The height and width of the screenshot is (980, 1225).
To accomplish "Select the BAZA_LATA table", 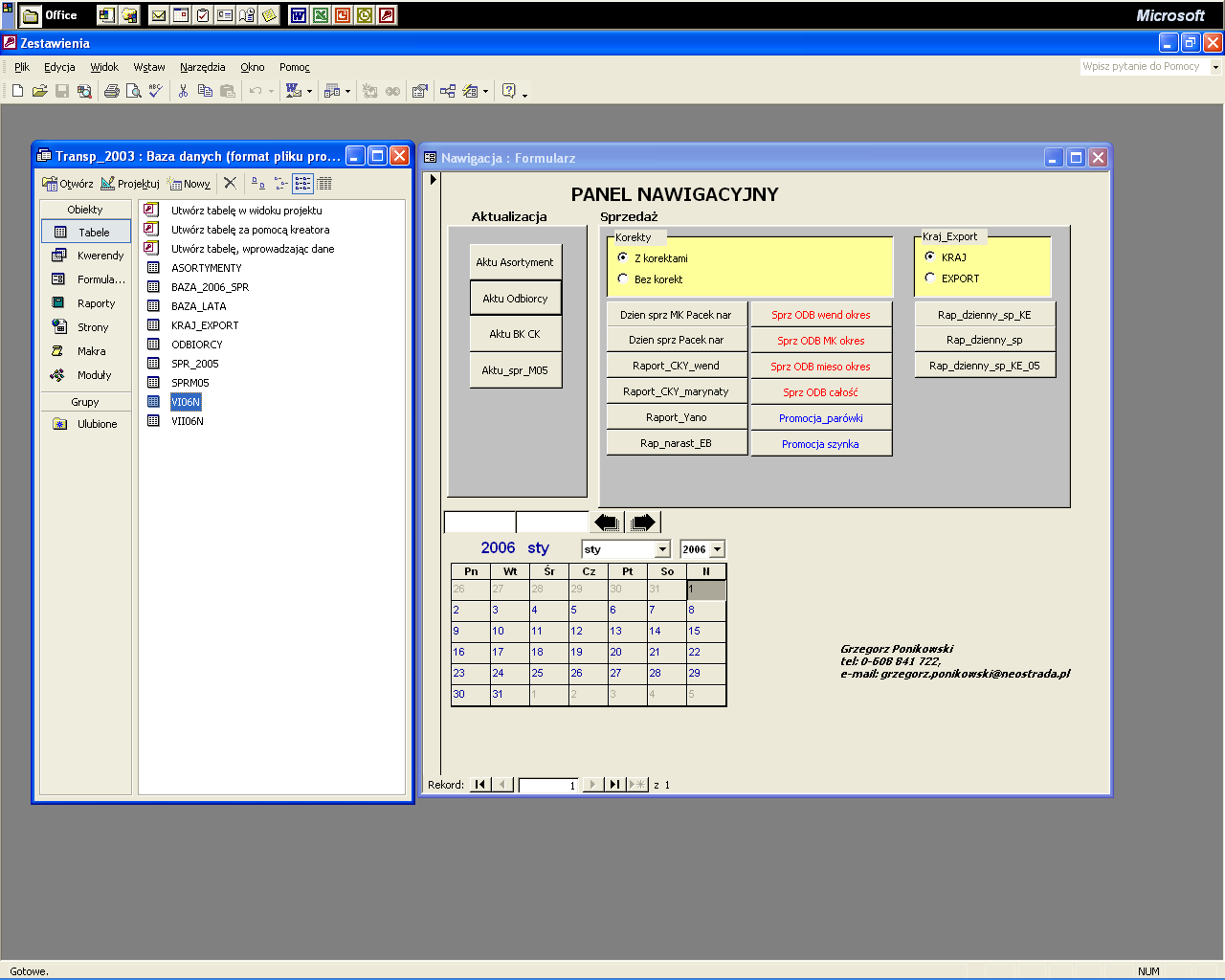I will [x=198, y=306].
